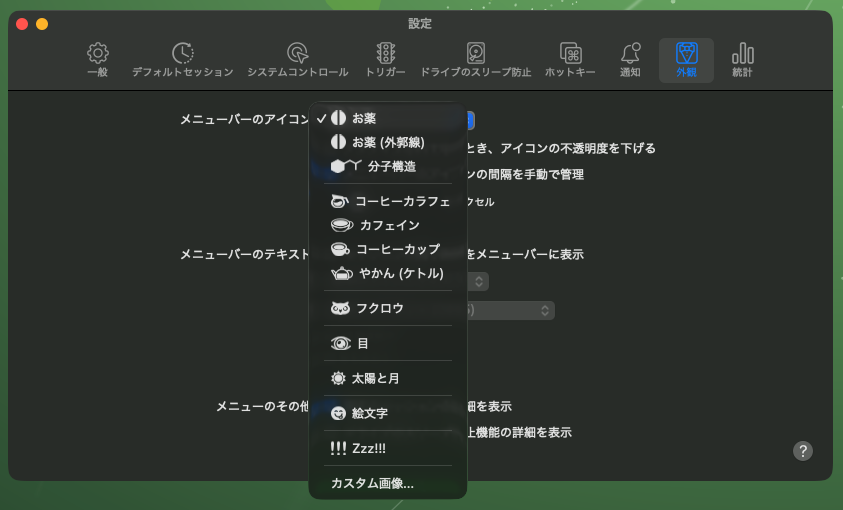The image size is (843, 510).
Task: Choose the コーヒーカラフェ carafe icon
Action: [388, 202]
